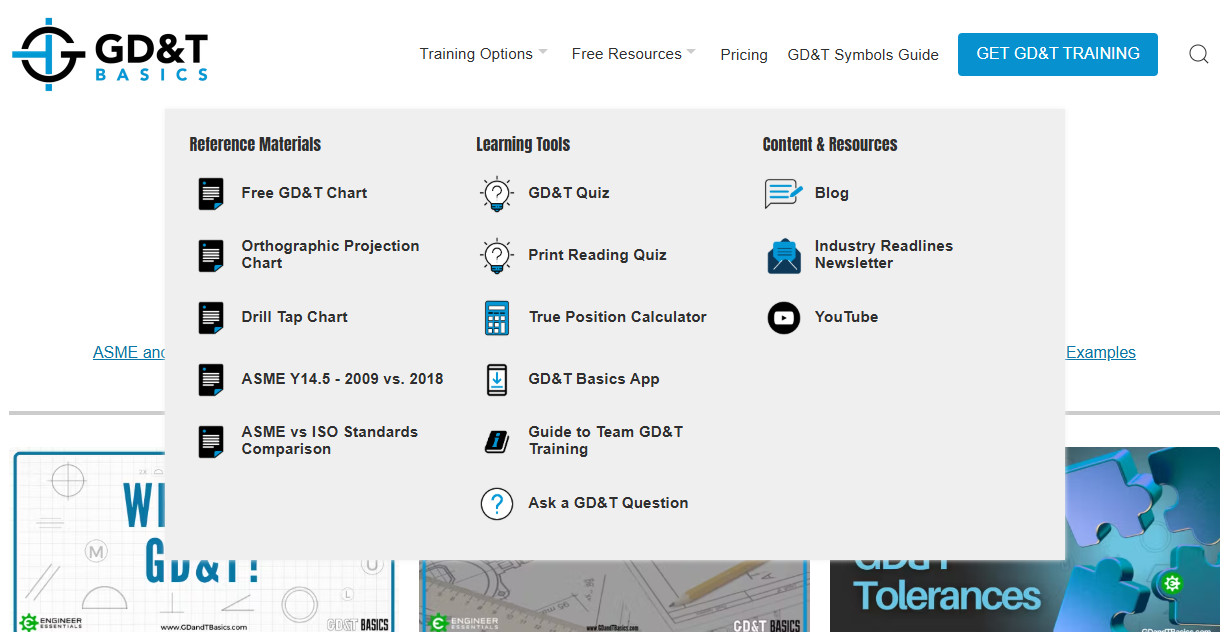
Task: Select Ask a GD&T Question
Action: point(608,503)
